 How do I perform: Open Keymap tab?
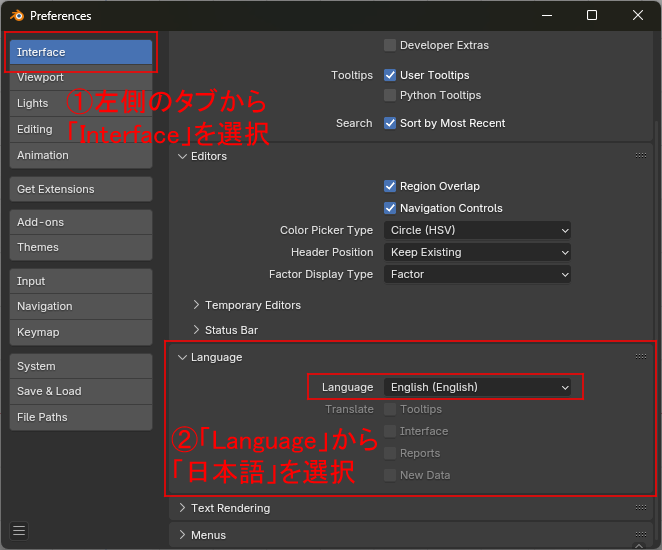pyautogui.click(x=81, y=332)
